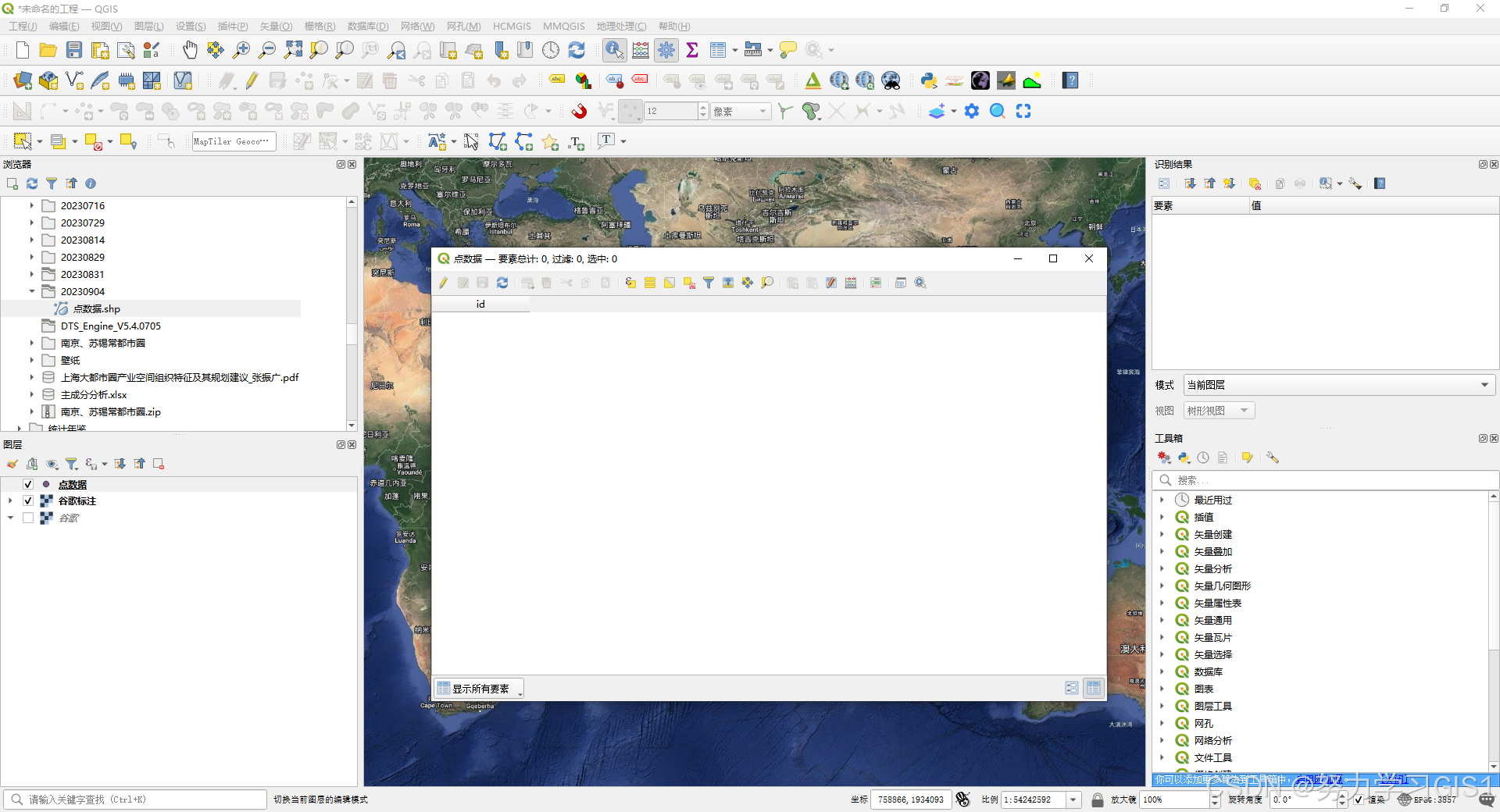Invert selection in the attribute table

[670, 283]
